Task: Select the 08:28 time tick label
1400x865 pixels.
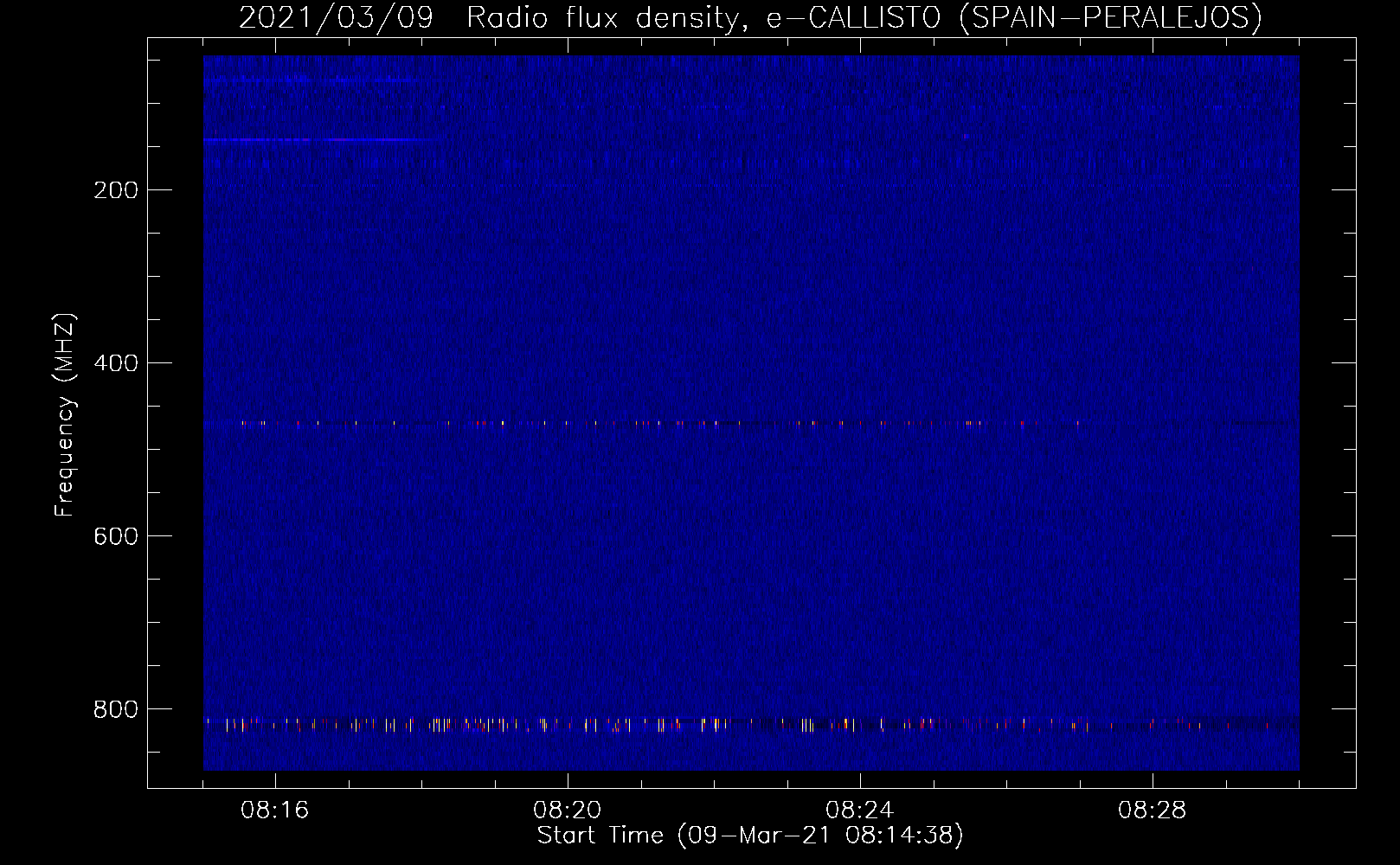Action: (x=1152, y=811)
